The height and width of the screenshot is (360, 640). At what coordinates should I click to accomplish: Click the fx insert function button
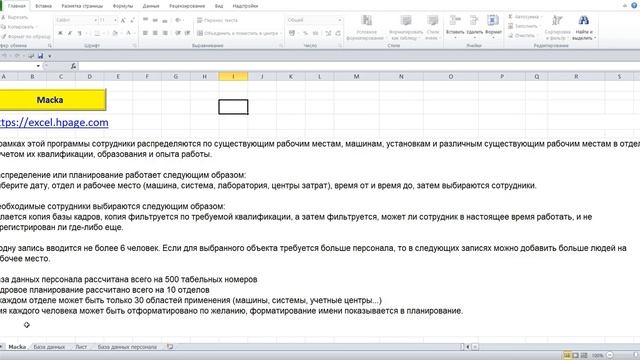73,66
